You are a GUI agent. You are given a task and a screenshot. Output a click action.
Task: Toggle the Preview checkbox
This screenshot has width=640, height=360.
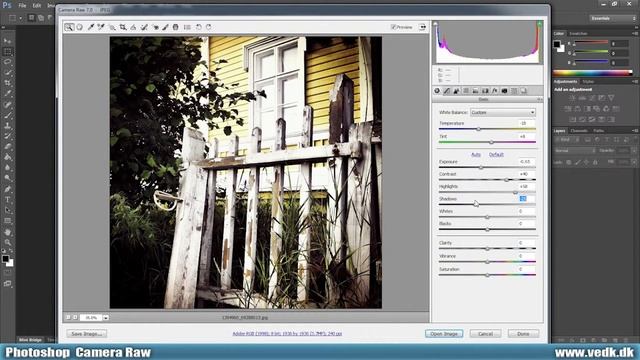tap(393, 27)
